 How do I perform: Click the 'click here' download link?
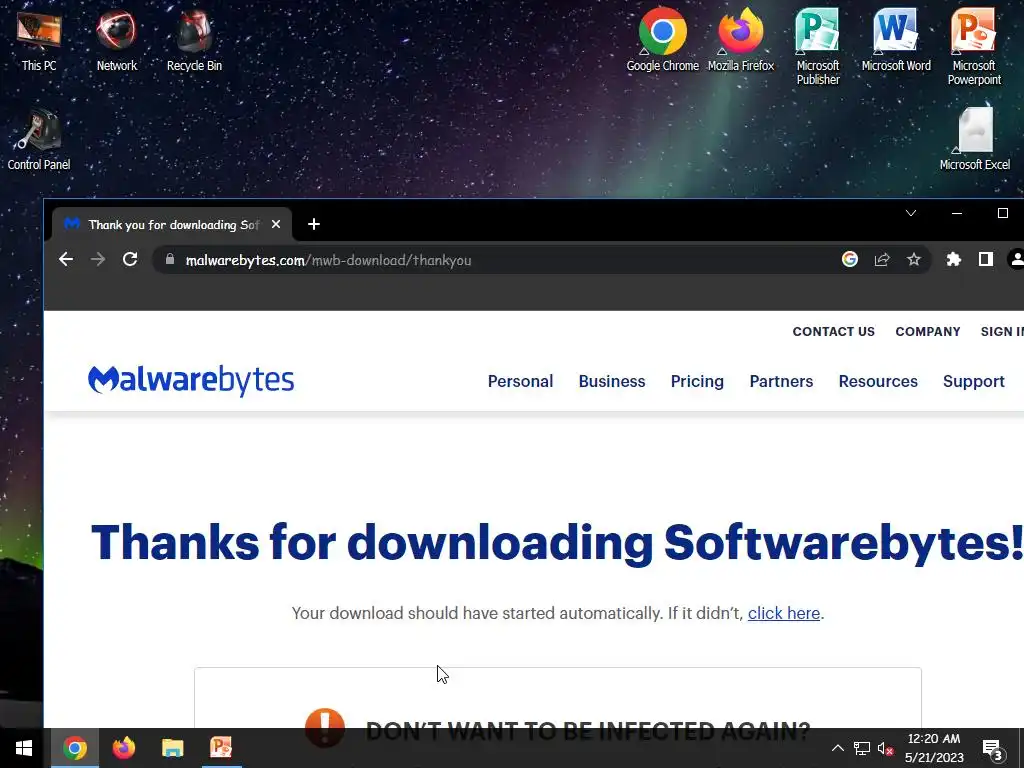(784, 613)
